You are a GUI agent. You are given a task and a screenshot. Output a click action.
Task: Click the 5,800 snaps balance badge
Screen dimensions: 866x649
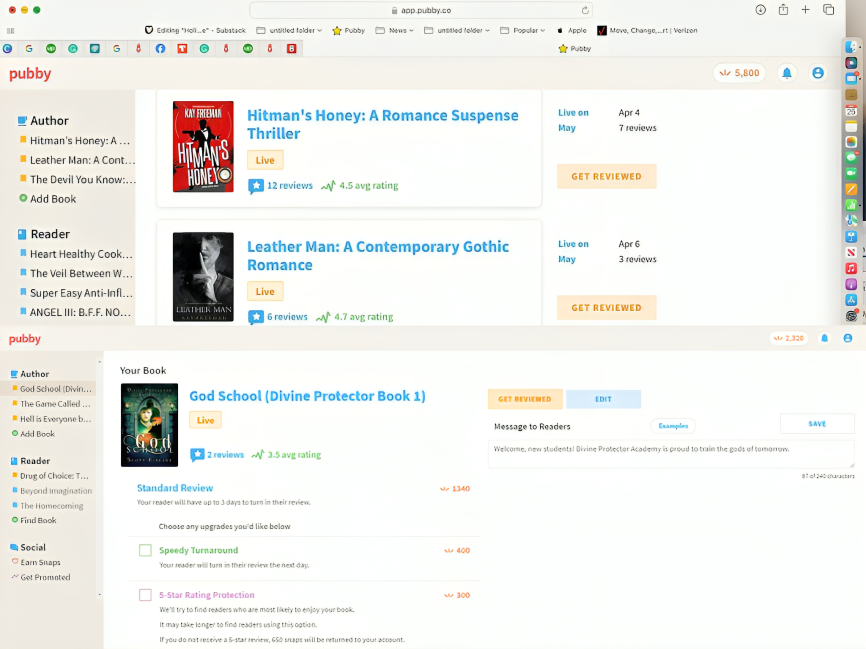738,73
